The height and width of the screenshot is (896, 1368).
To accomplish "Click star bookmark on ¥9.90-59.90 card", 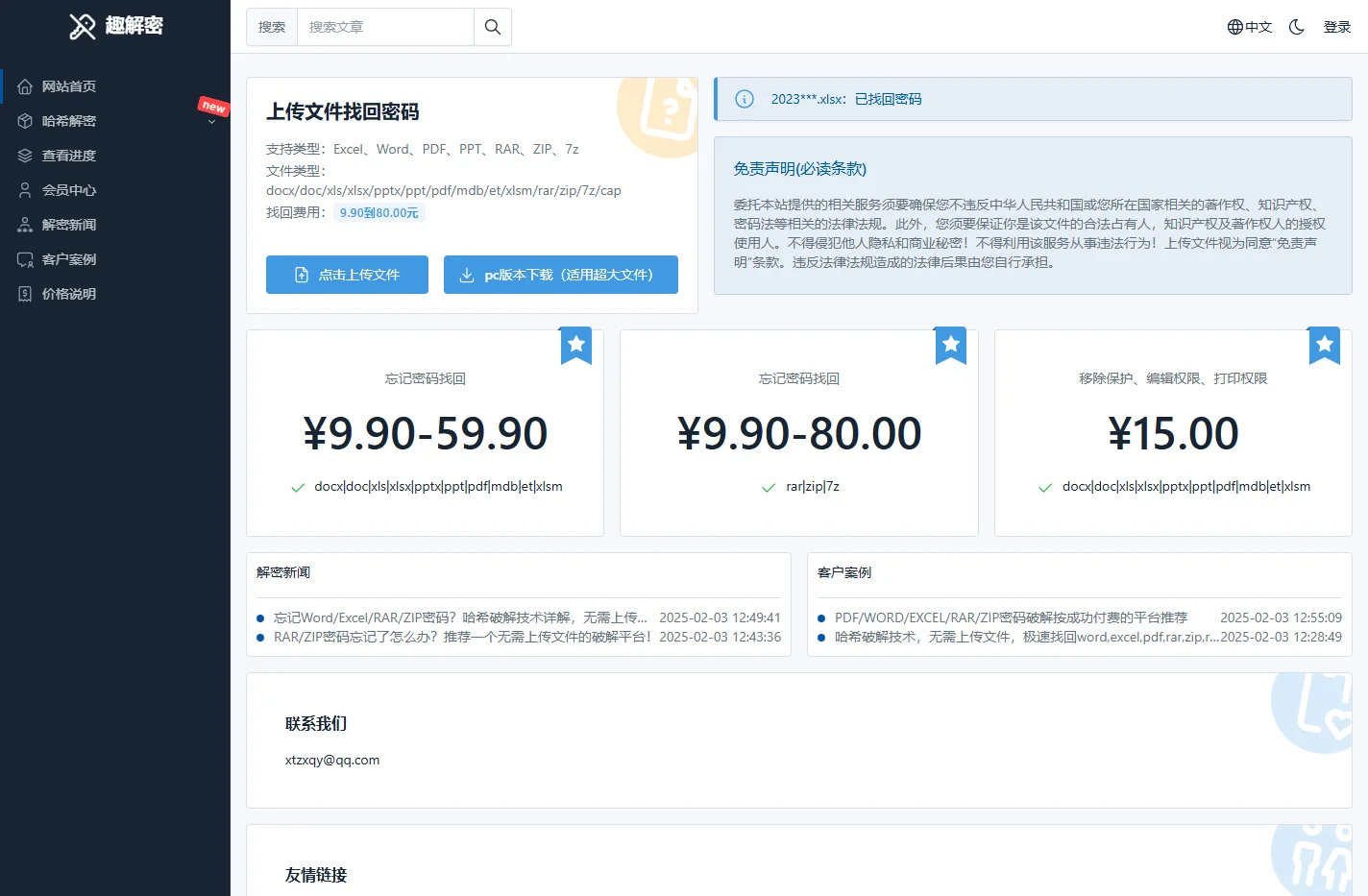I will click(x=576, y=346).
